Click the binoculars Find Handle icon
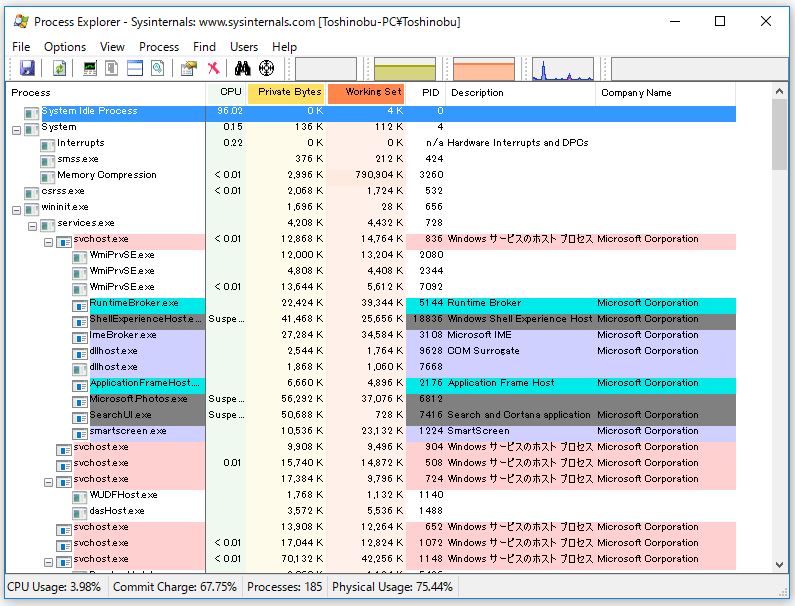 242,68
